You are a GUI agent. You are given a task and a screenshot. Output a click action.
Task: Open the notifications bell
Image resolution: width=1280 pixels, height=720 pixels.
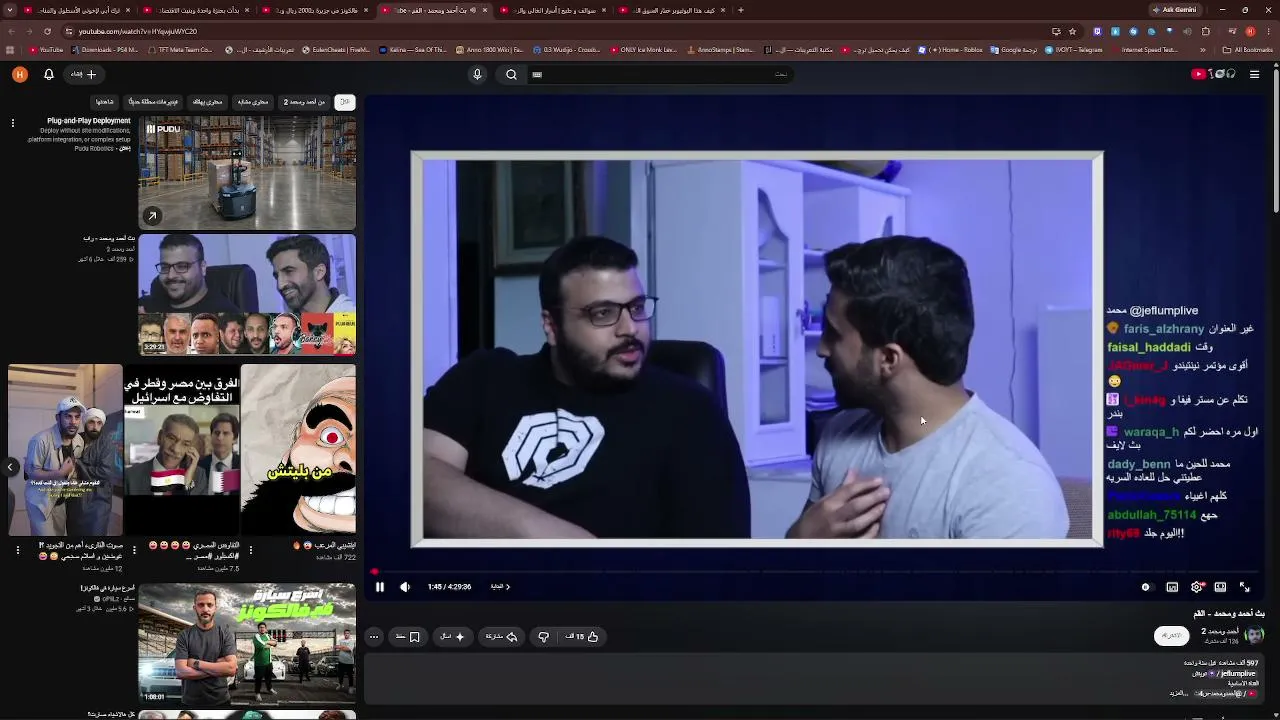[48, 74]
